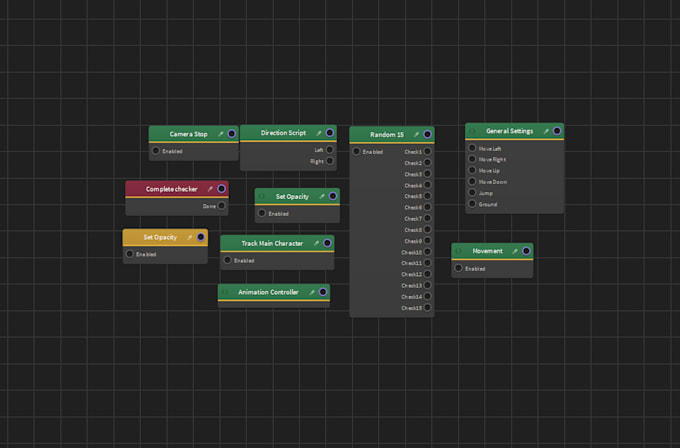Viewport: 680px width, 448px height.
Task: Click the purple circle connector on Camera Stop header
Action: 232,133
